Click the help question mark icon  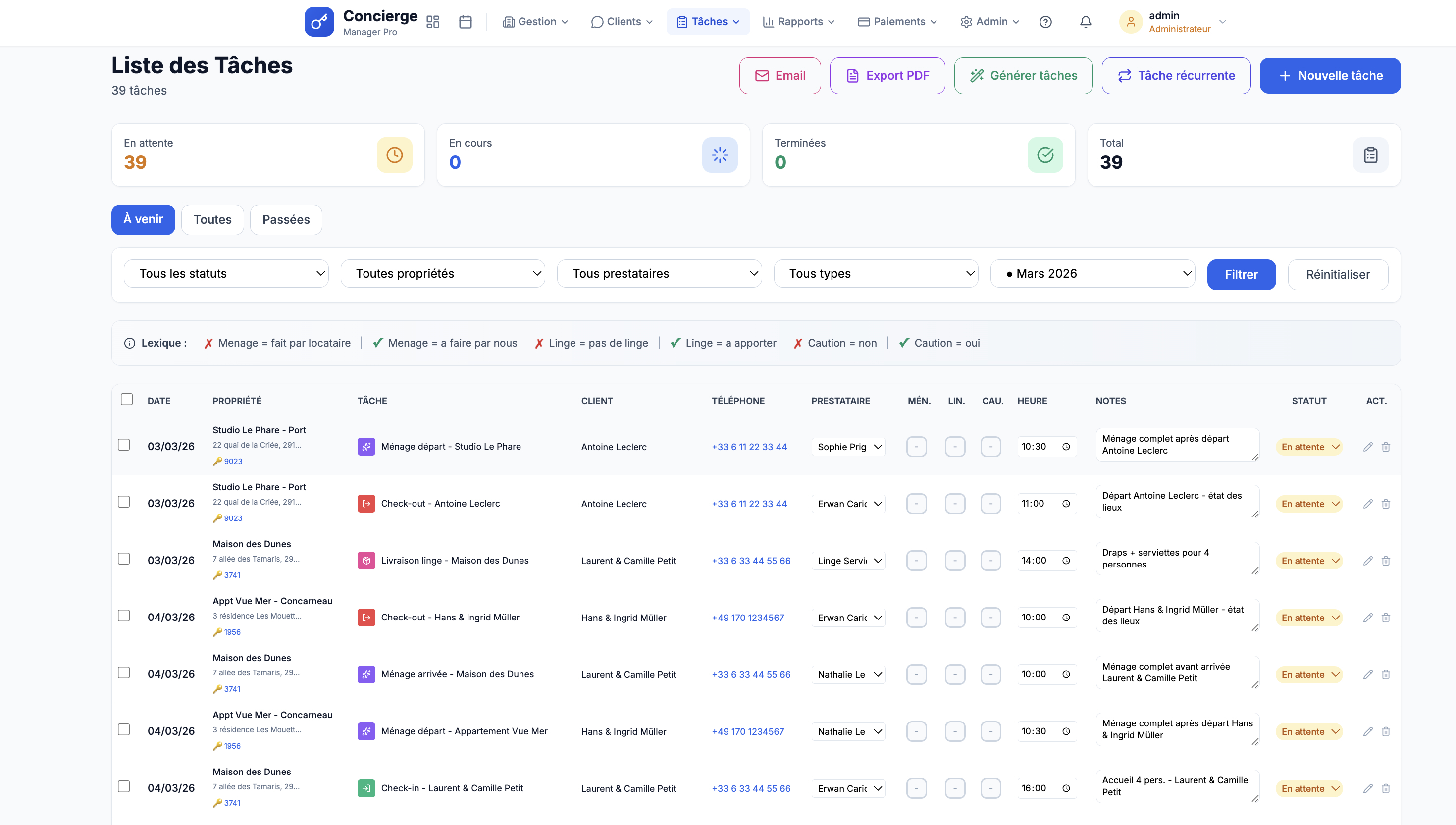click(1045, 22)
